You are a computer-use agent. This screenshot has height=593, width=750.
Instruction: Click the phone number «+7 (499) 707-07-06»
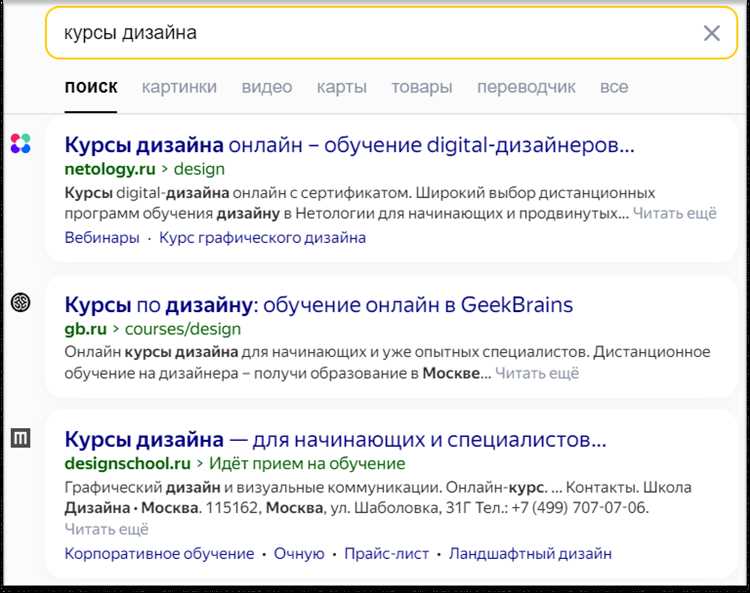[579, 507]
